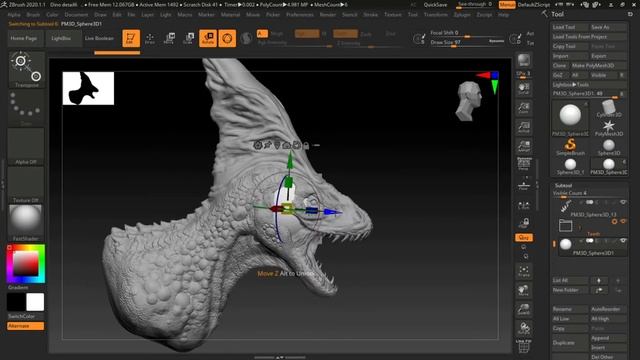Open the Home Page tab
The image size is (640, 360).
pyautogui.click(x=24, y=38)
